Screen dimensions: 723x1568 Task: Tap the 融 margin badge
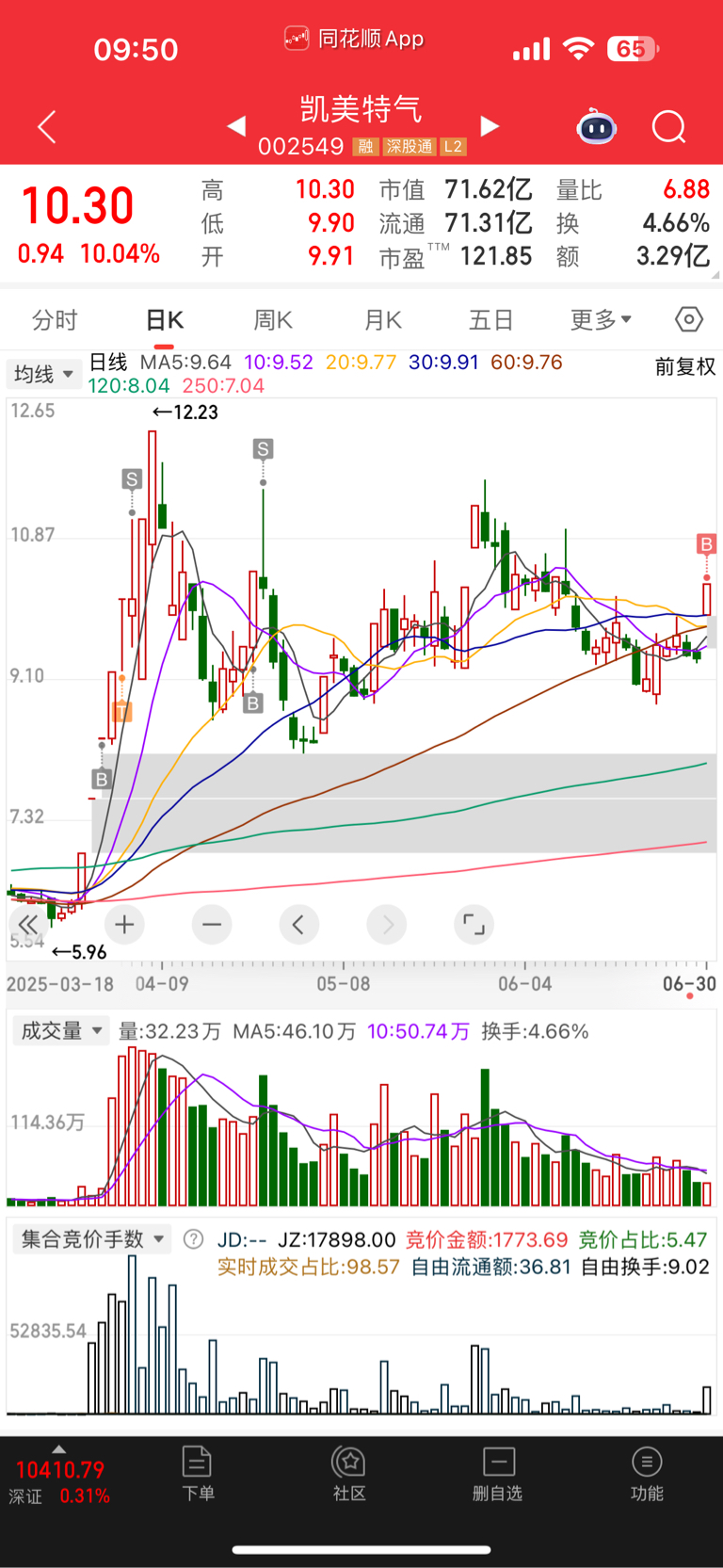point(365,147)
